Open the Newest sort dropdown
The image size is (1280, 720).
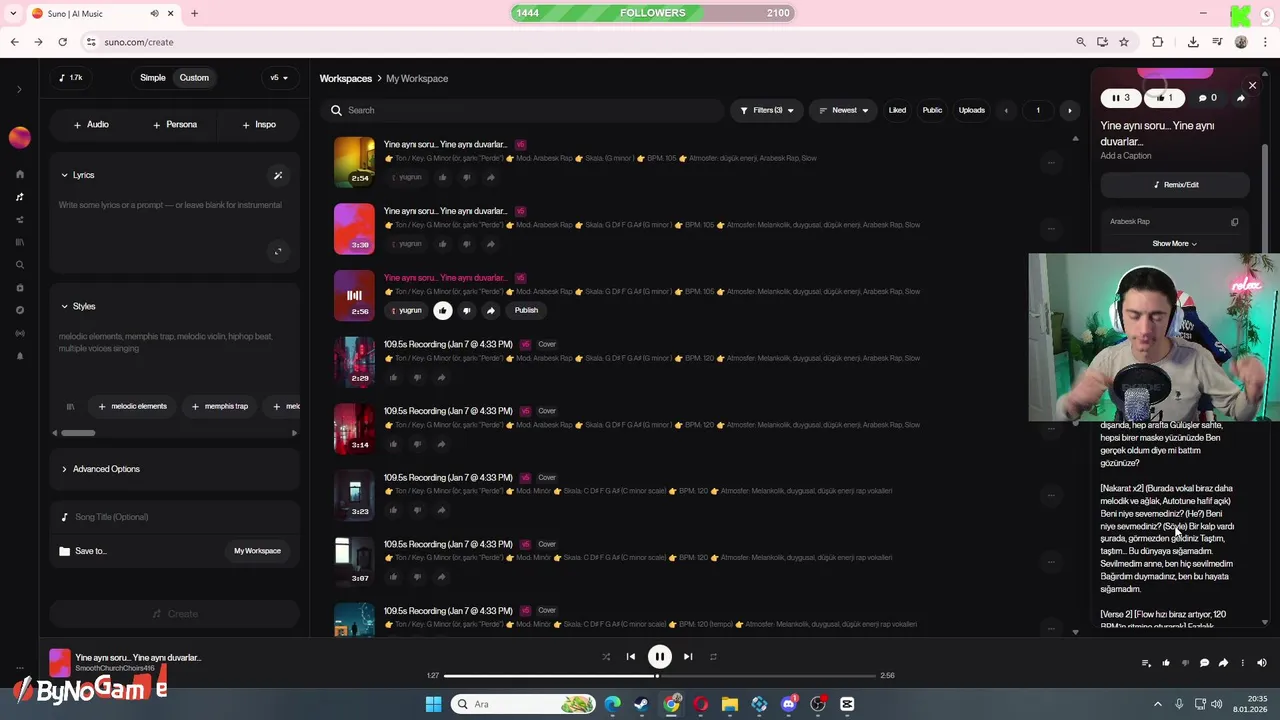pos(844,110)
